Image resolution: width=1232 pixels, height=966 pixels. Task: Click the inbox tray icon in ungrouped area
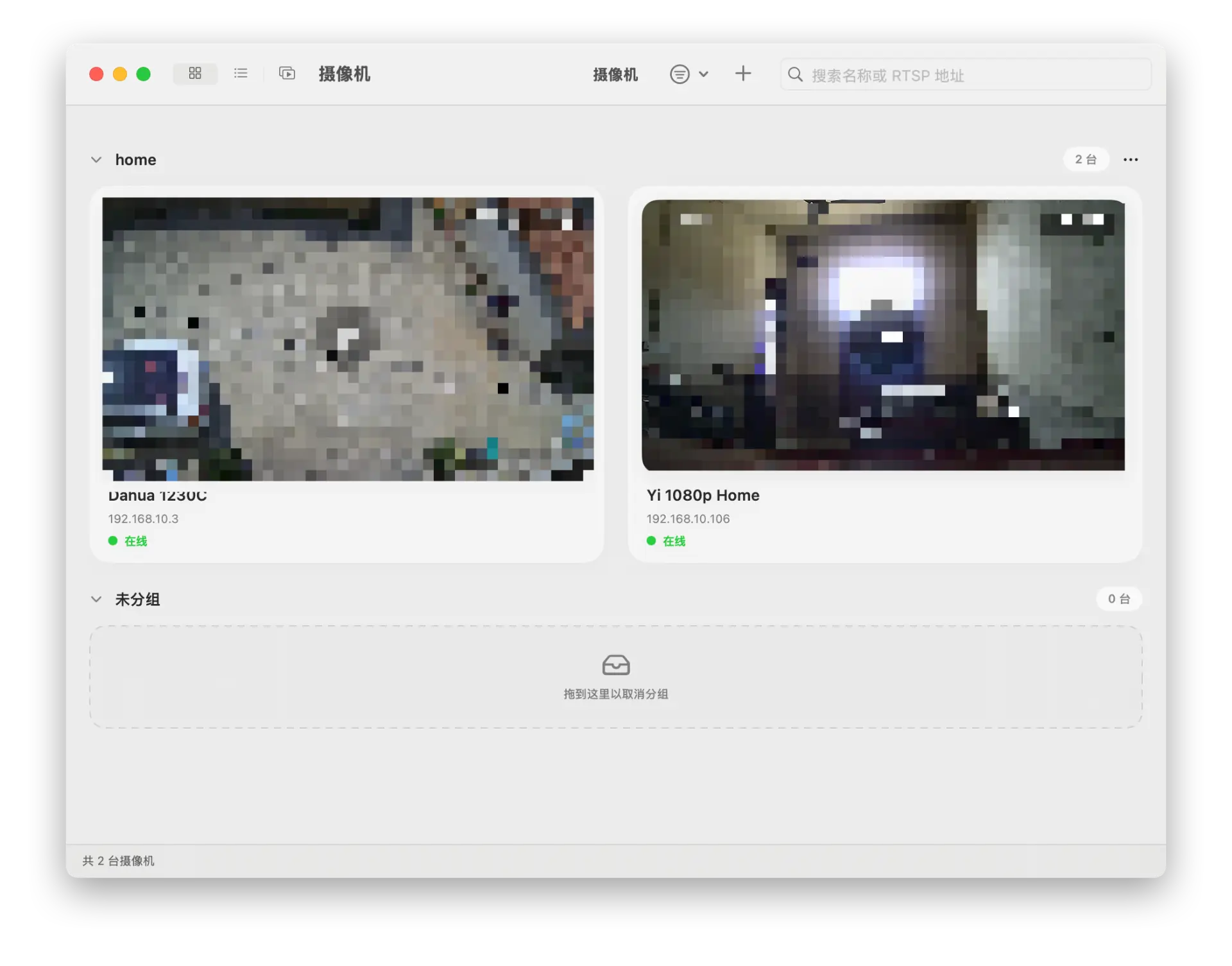(615, 665)
